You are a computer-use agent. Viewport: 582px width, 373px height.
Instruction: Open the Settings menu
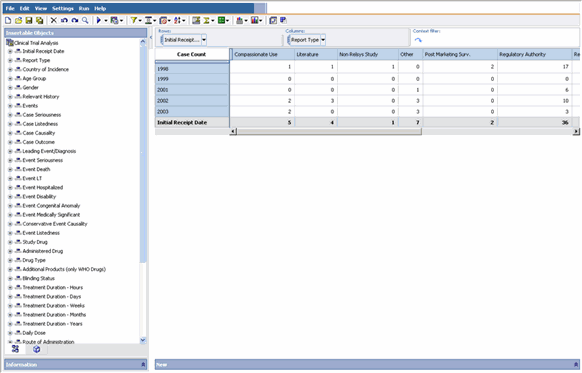[x=63, y=8]
